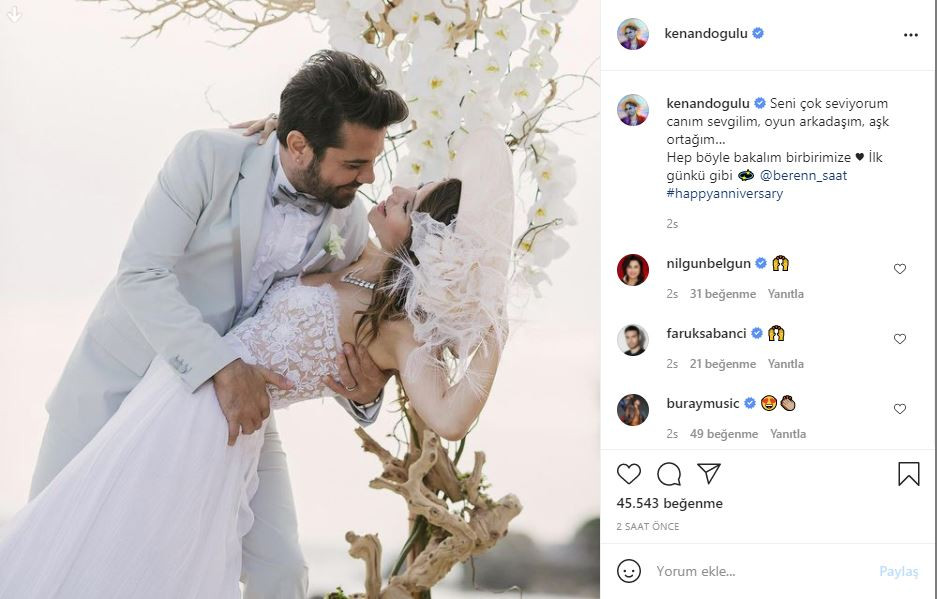
Task: Open nilgunbelgun's avatar
Action: click(x=633, y=270)
